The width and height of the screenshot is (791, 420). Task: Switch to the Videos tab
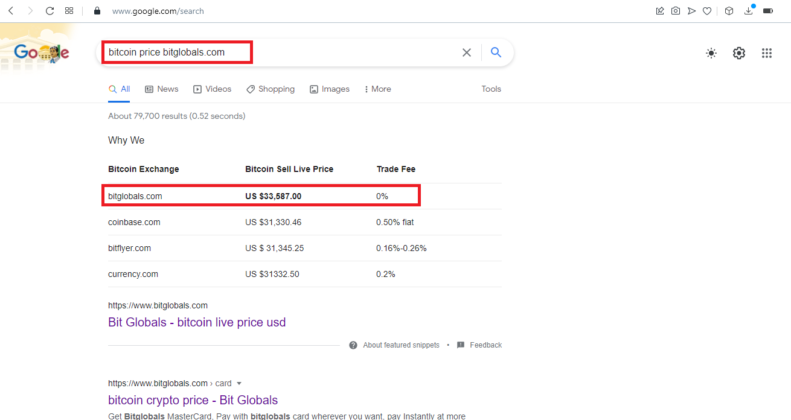212,89
